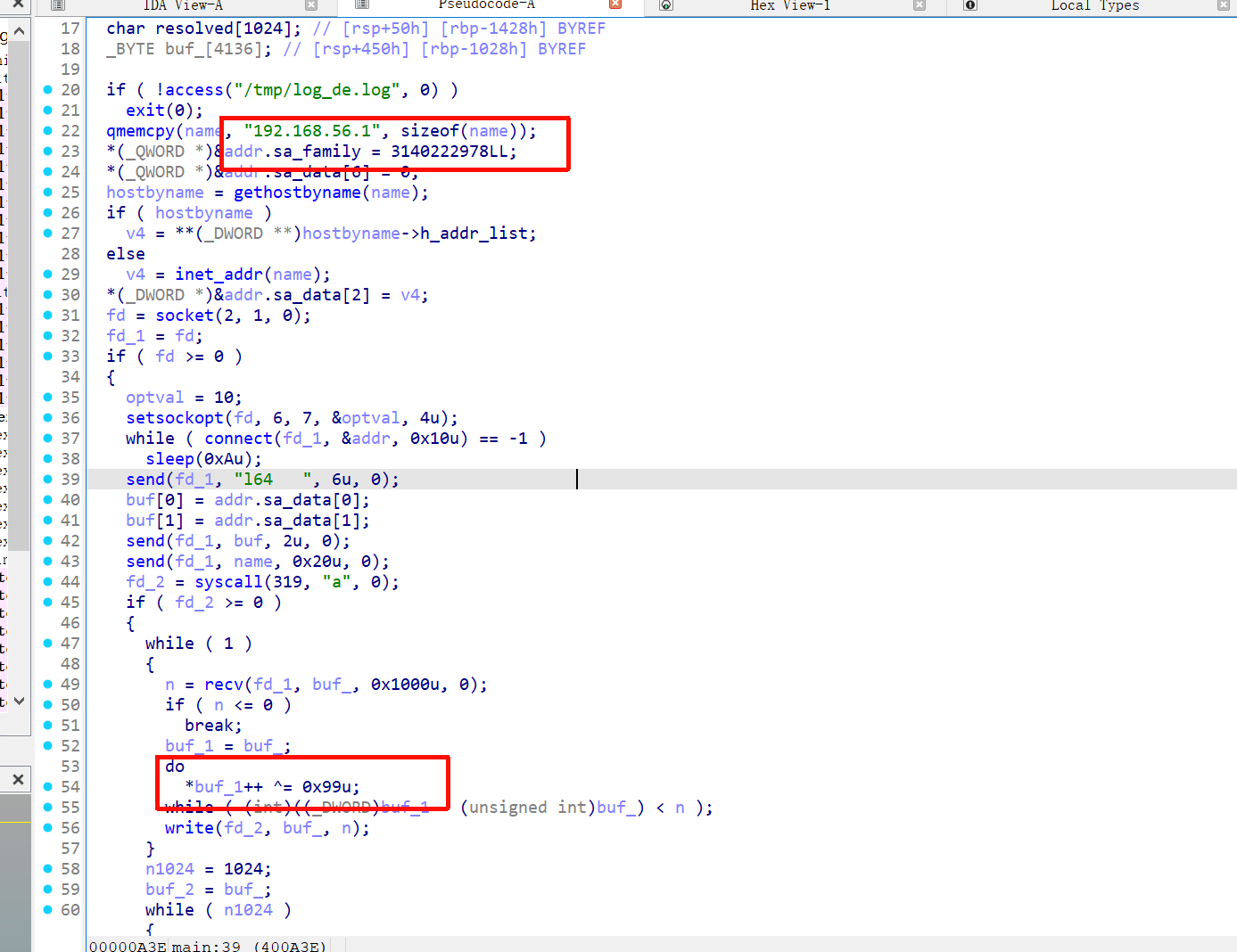This screenshot has height=952, width=1237.
Task: Click the Hex View-1 tab icon
Action: pyautogui.click(x=665, y=5)
